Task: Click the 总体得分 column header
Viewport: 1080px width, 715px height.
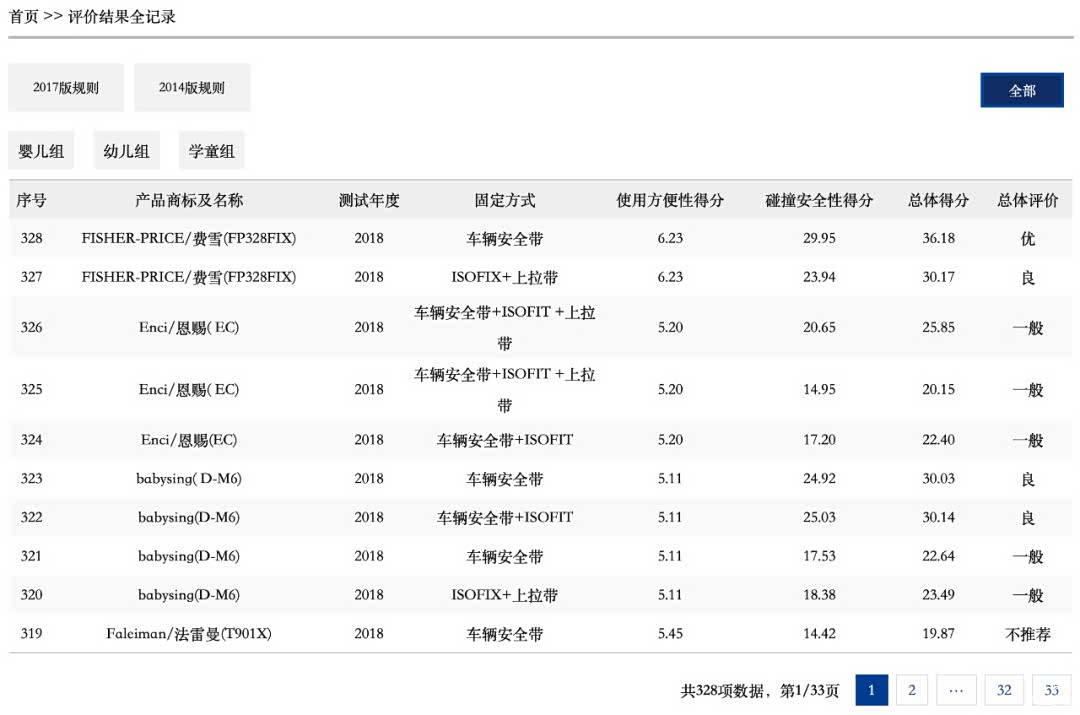Action: [x=938, y=200]
